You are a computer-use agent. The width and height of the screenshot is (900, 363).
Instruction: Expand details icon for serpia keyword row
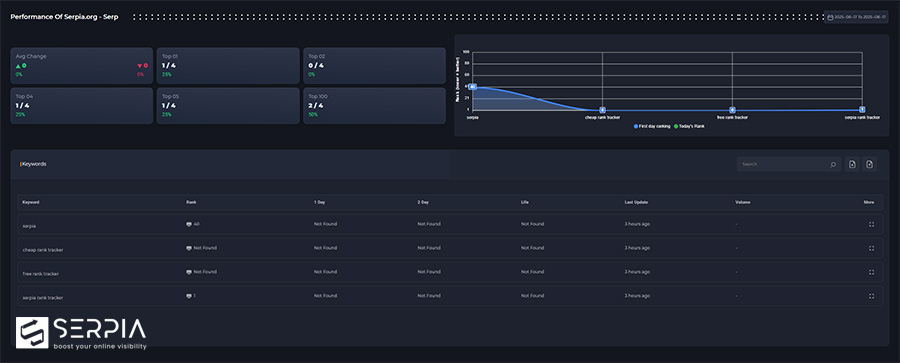pos(871,224)
